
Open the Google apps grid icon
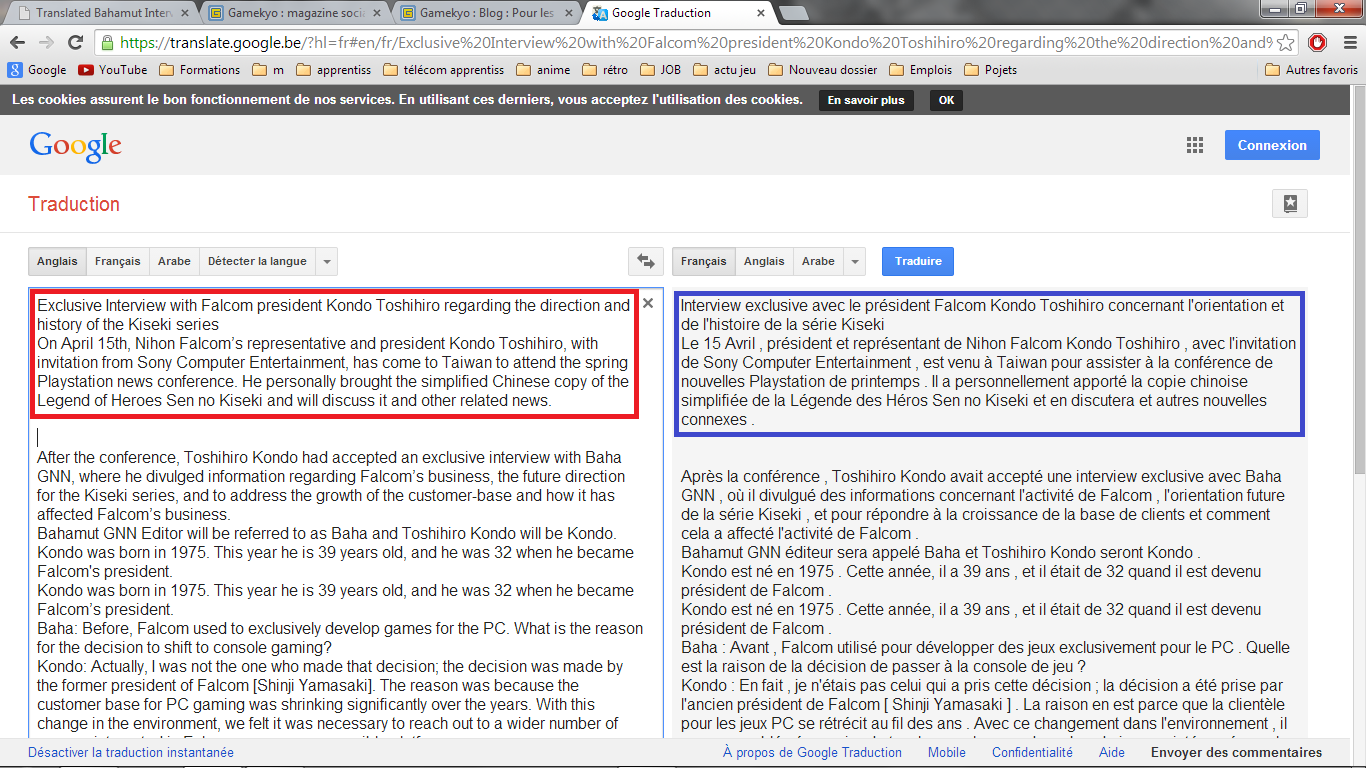tap(1195, 145)
